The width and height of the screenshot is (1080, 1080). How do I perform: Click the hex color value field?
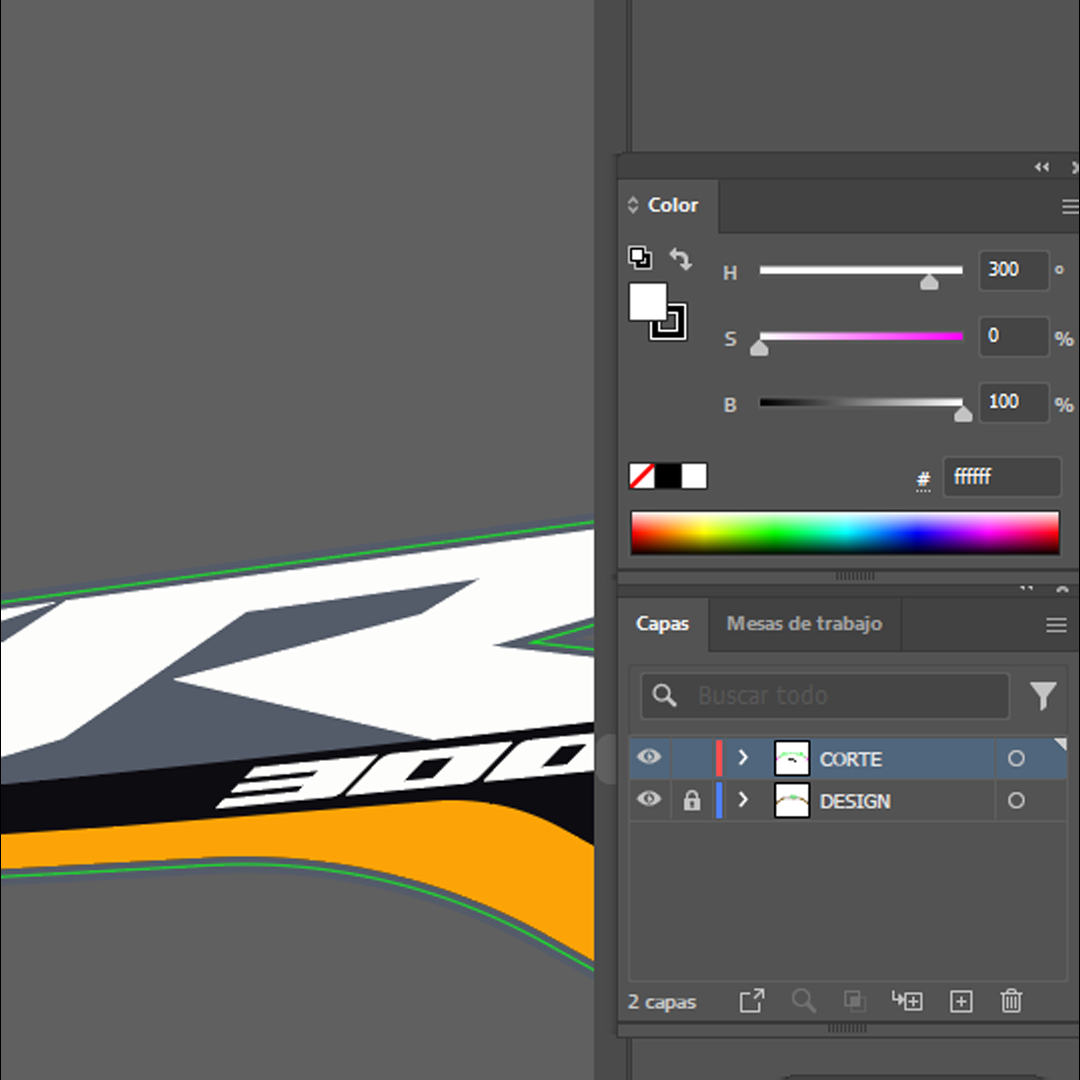click(x=1000, y=477)
